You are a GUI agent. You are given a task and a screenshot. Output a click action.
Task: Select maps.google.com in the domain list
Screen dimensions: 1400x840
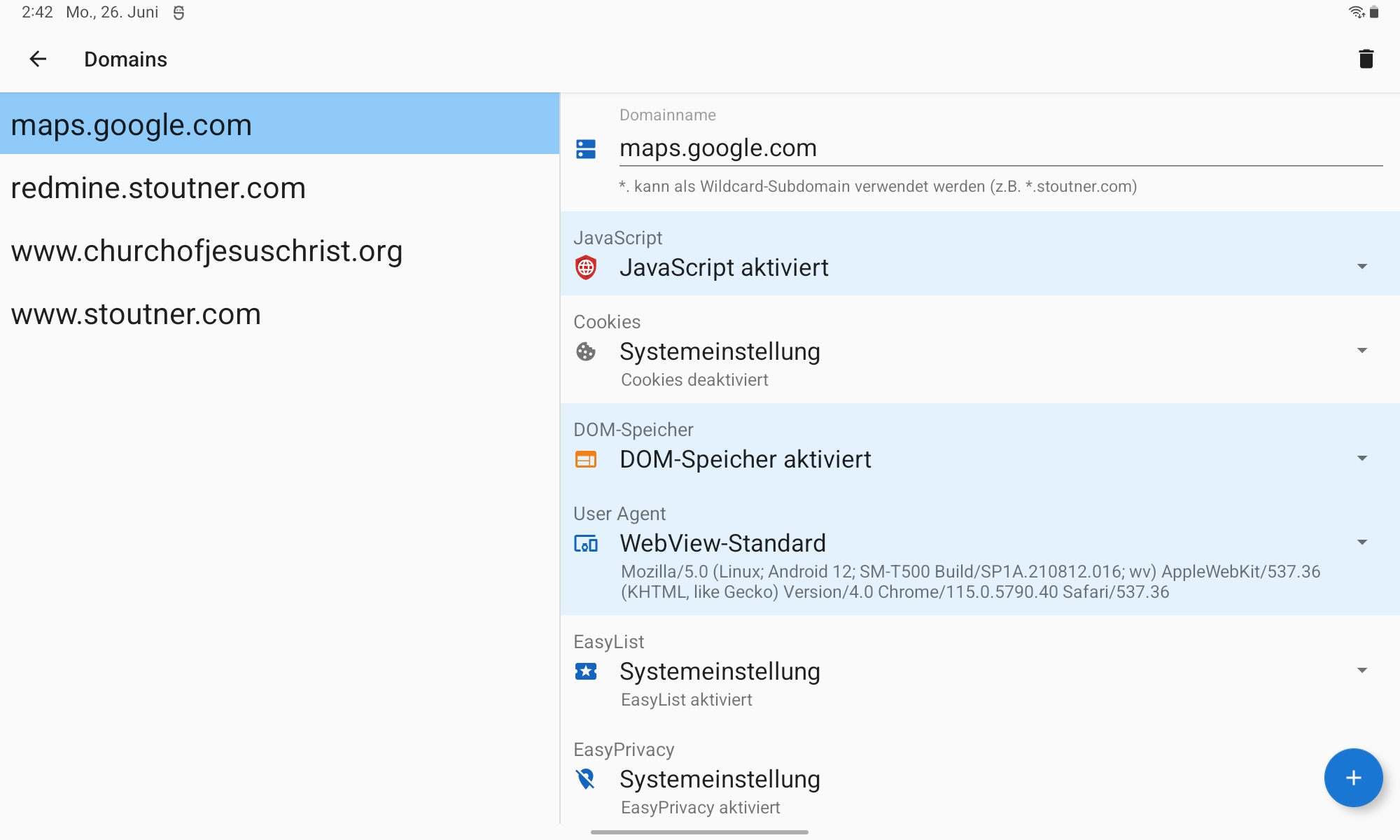[x=132, y=125]
